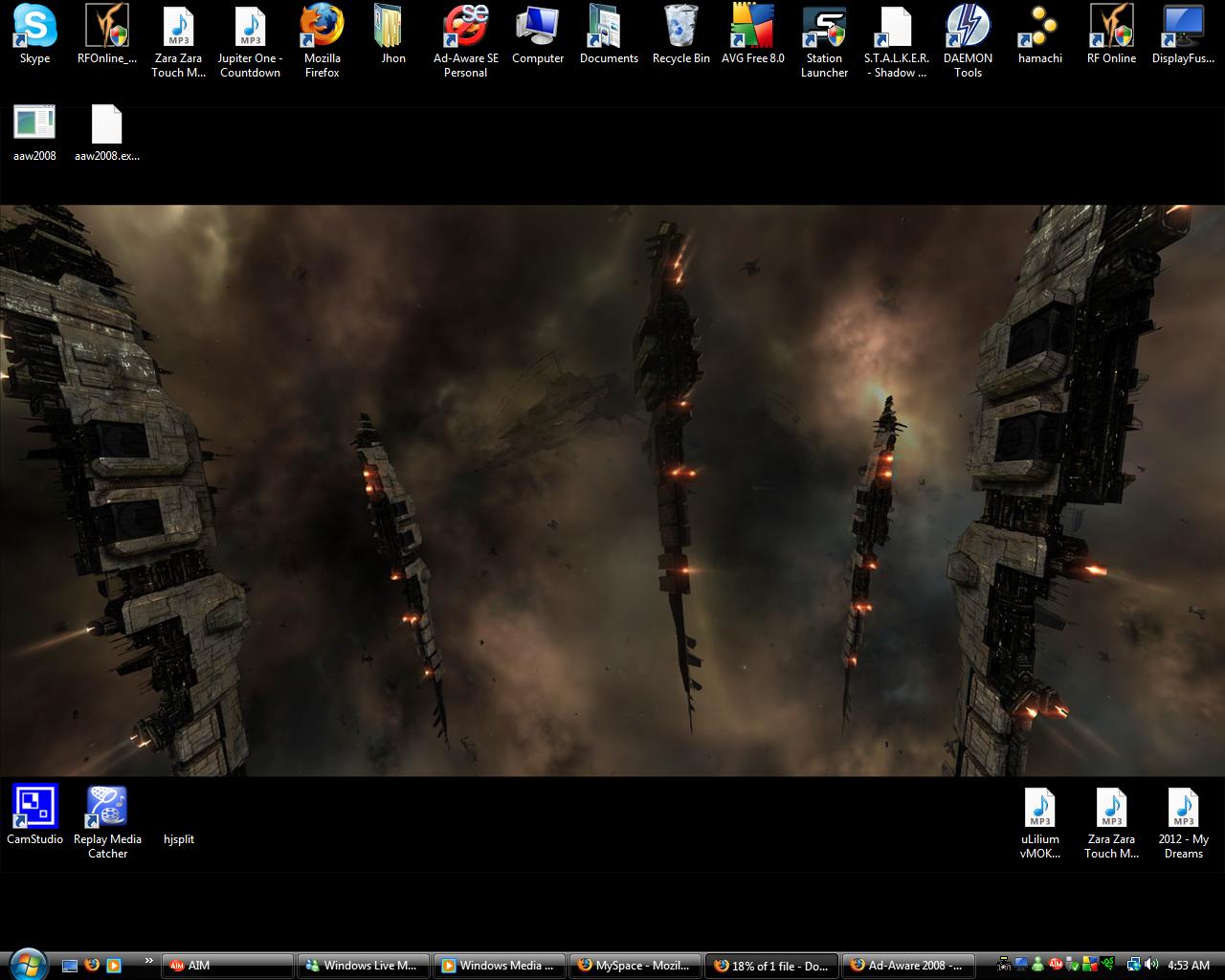Click the blue monitor tray icon

pos(1021,965)
